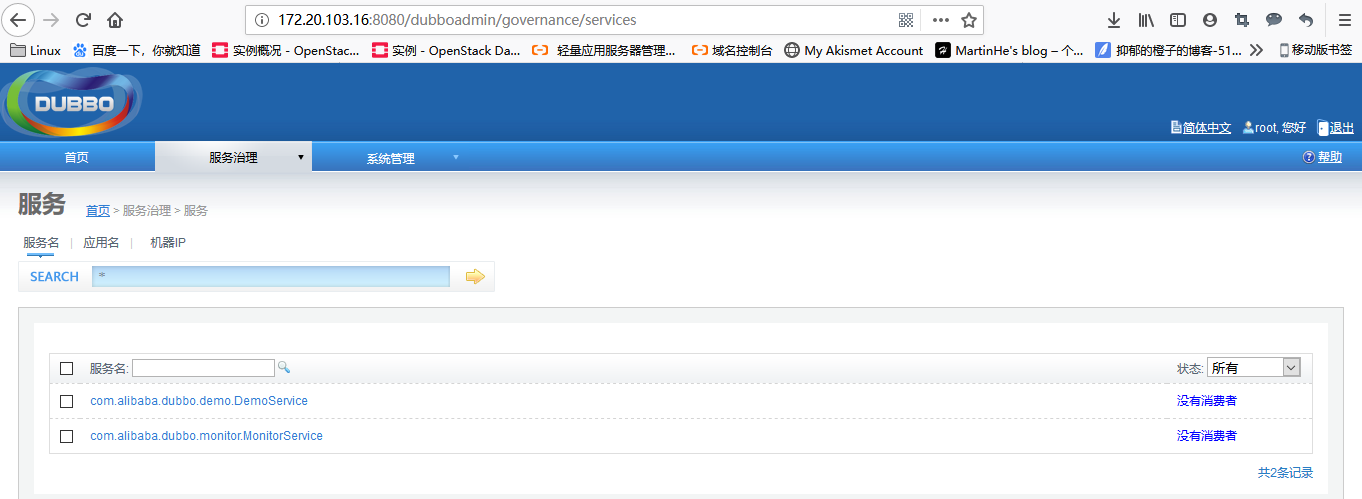Click the Dubbo logo
This screenshot has height=499, width=1362.
click(x=74, y=103)
